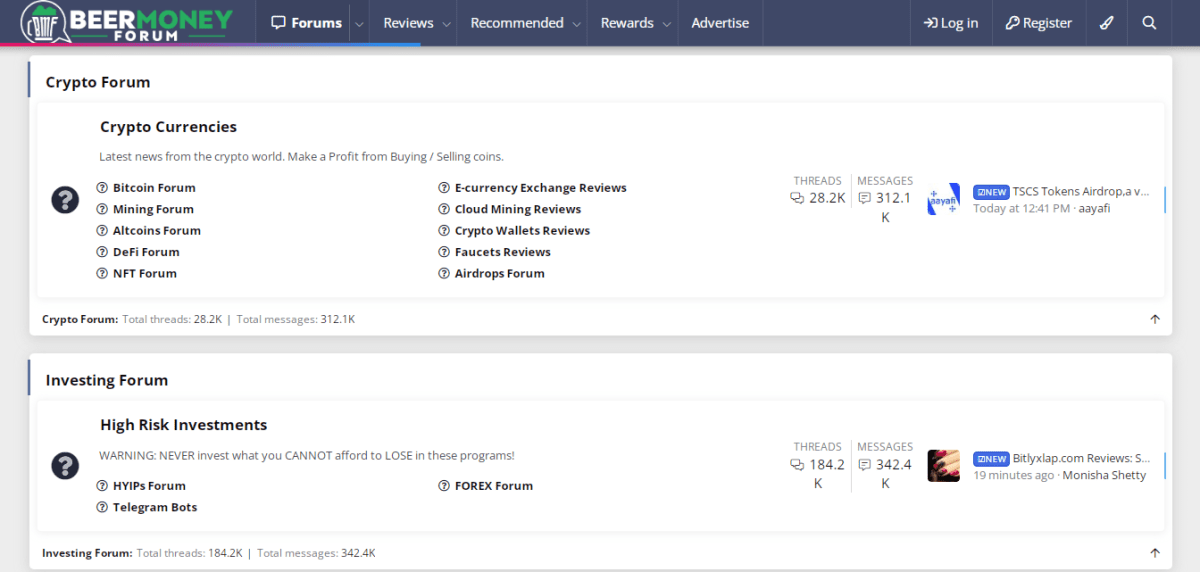1200x572 pixels.
Task: Click question icon beside E-currency Exchange Reviews
Action: click(444, 188)
